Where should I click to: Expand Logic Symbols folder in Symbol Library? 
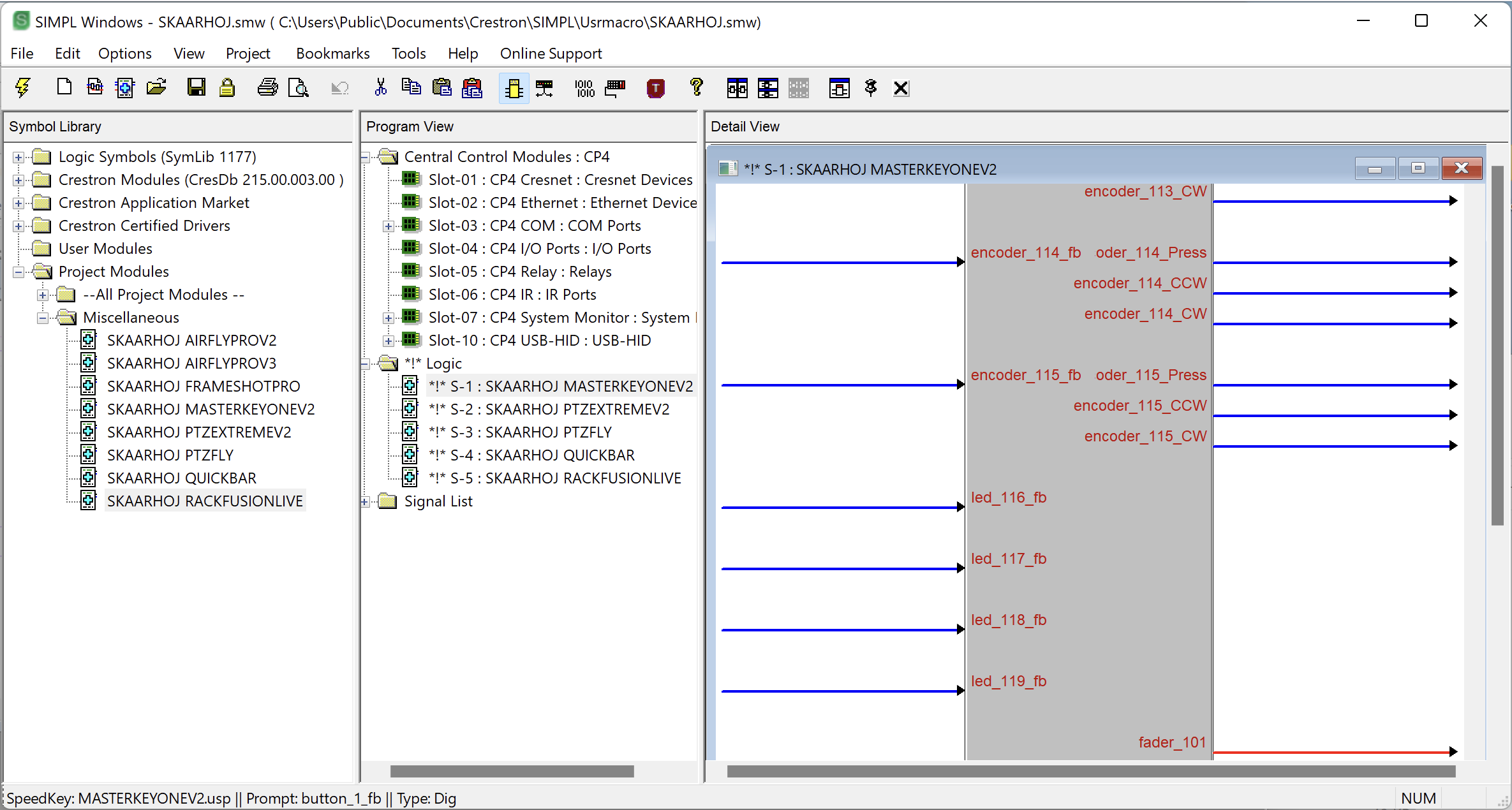[x=19, y=157]
